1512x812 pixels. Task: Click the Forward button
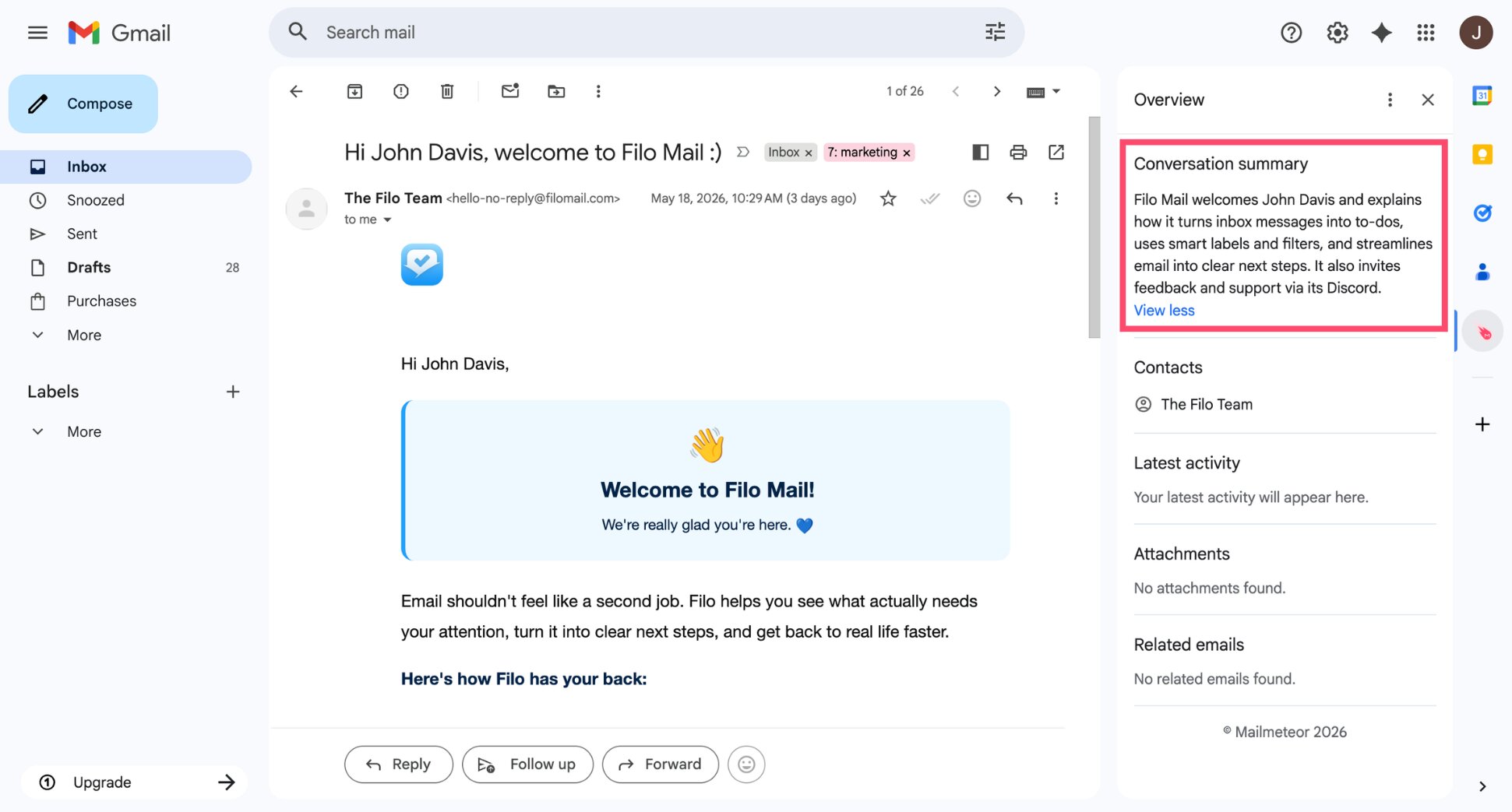[x=661, y=765]
